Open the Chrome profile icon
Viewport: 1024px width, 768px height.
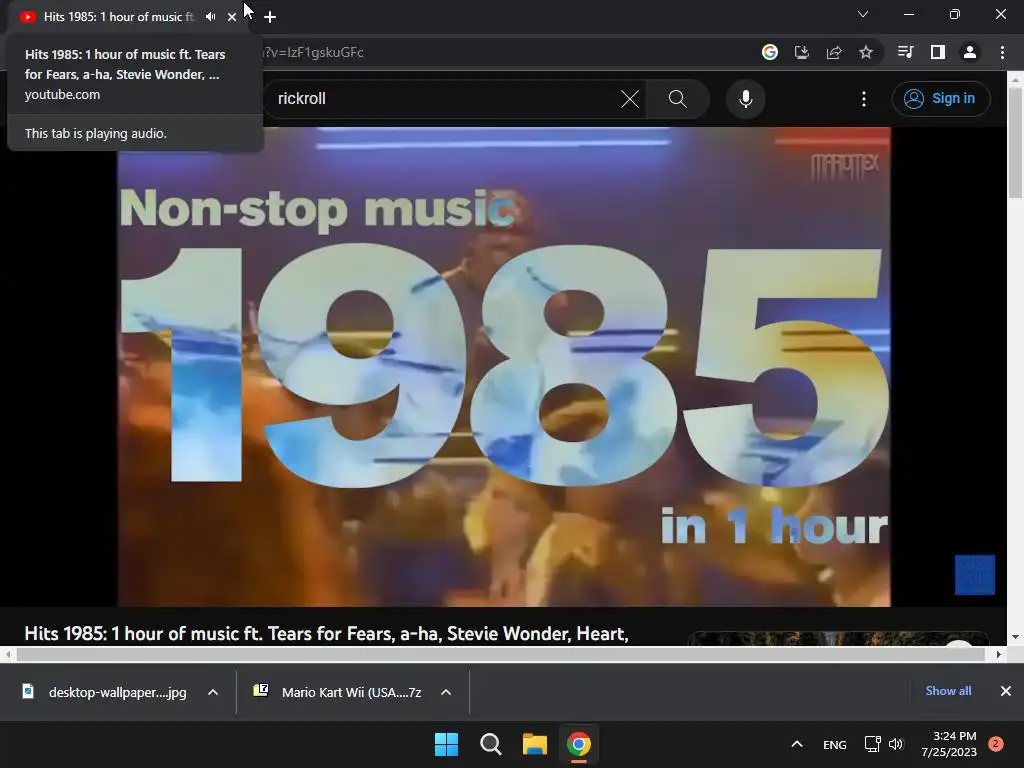click(970, 52)
